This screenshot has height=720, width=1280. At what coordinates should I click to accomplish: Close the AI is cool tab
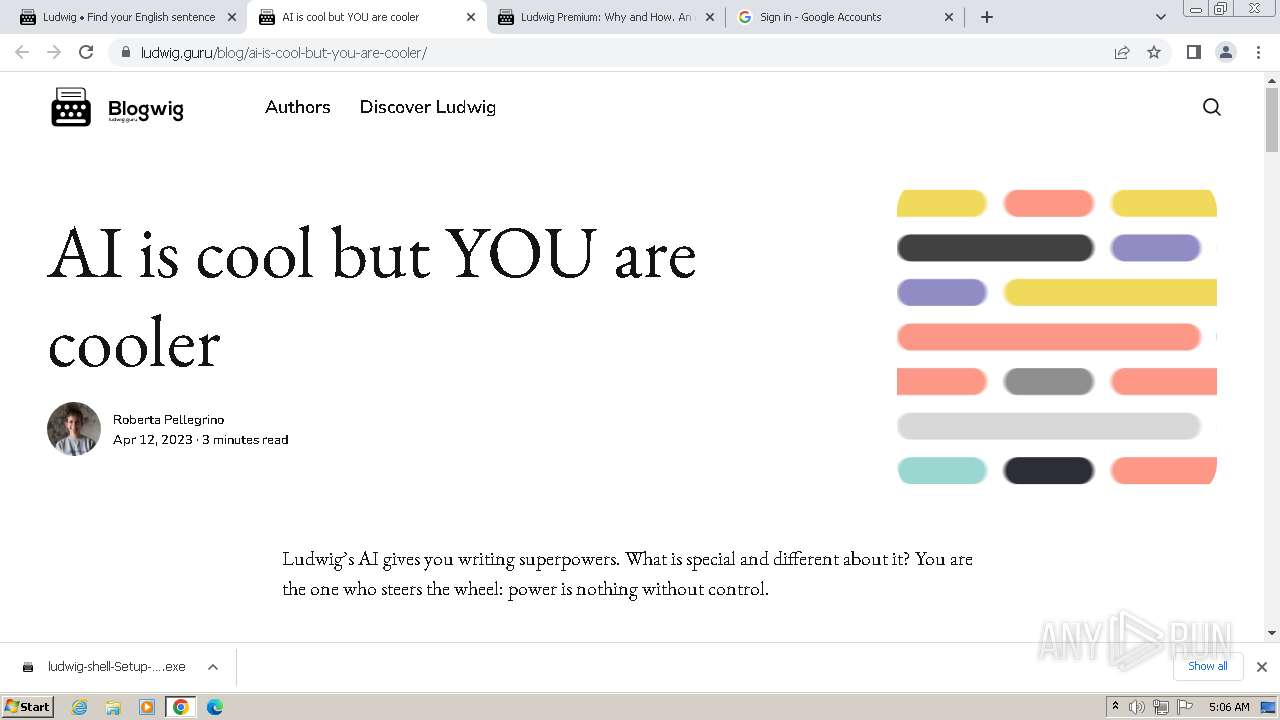(x=471, y=17)
